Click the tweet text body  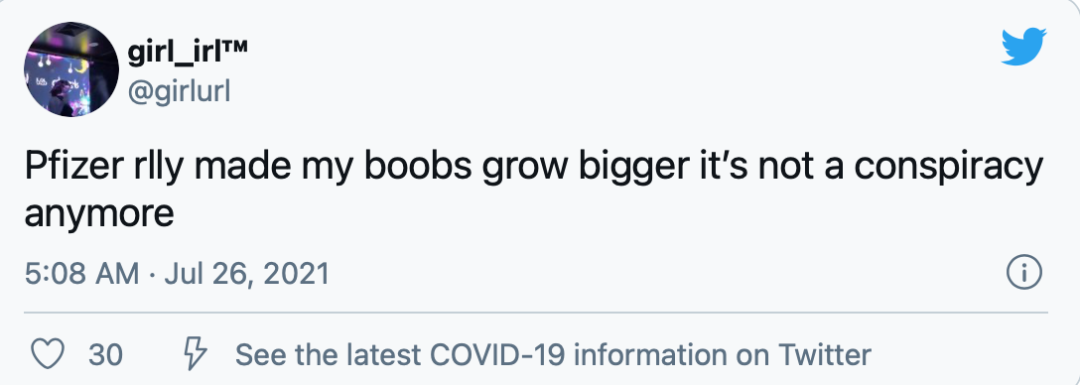[533, 189]
